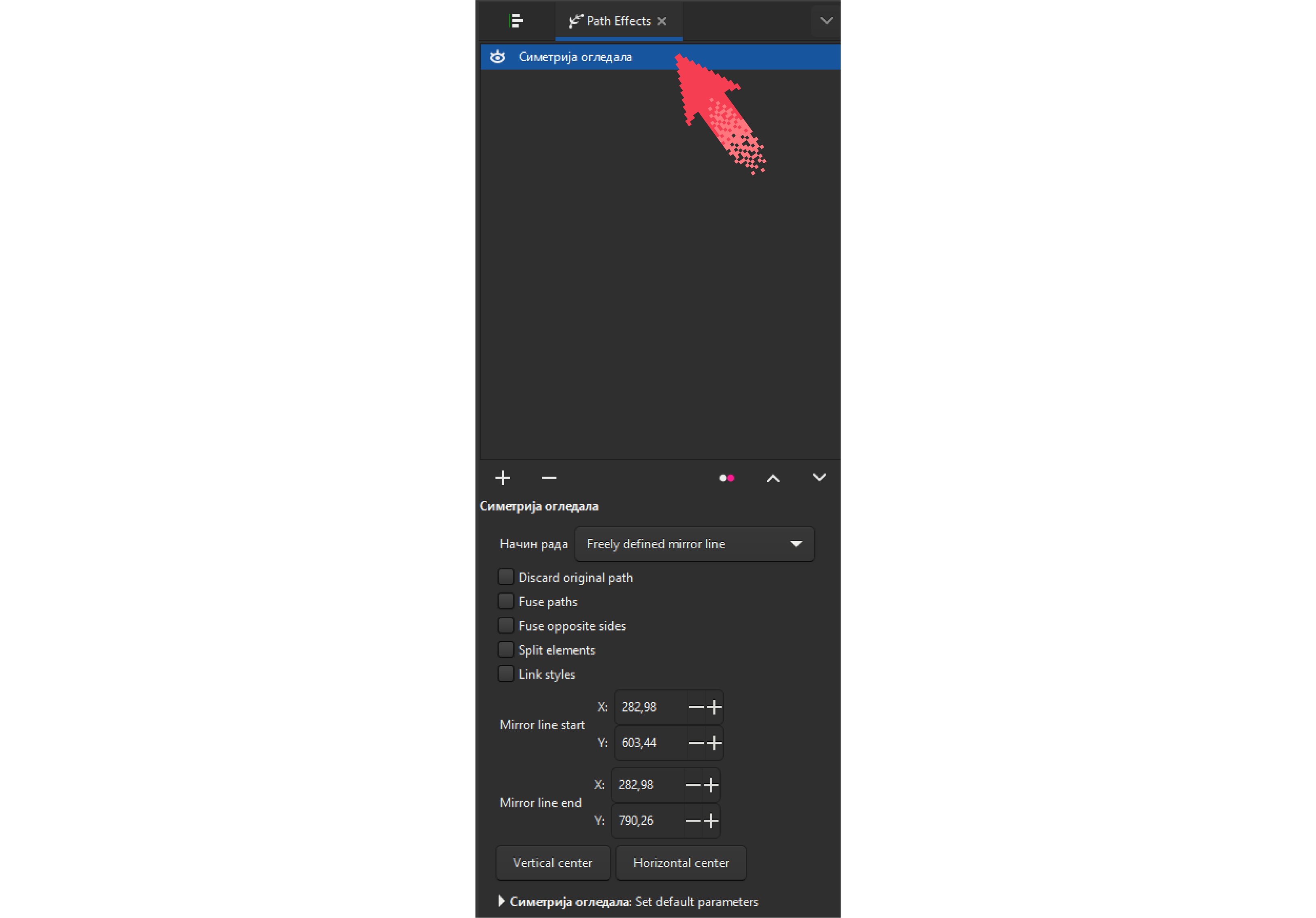Expand Set default parameters section
The width and height of the screenshot is (1316, 918).
[502, 901]
